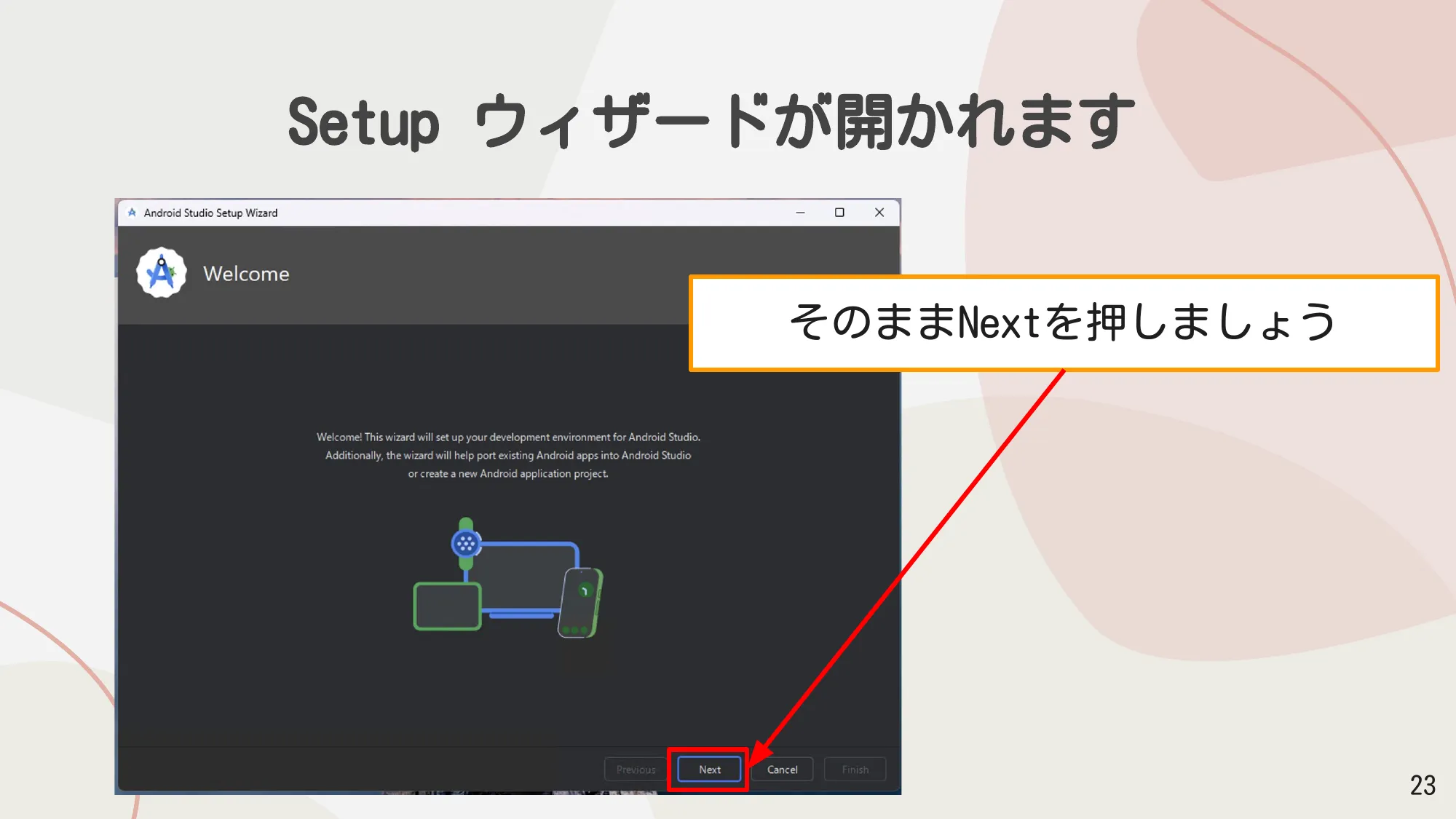
Task: Click the Cancel button in the wizard
Action: pyautogui.click(x=782, y=769)
